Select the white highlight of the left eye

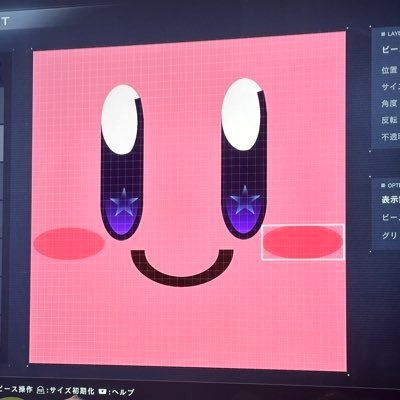pos(120,119)
